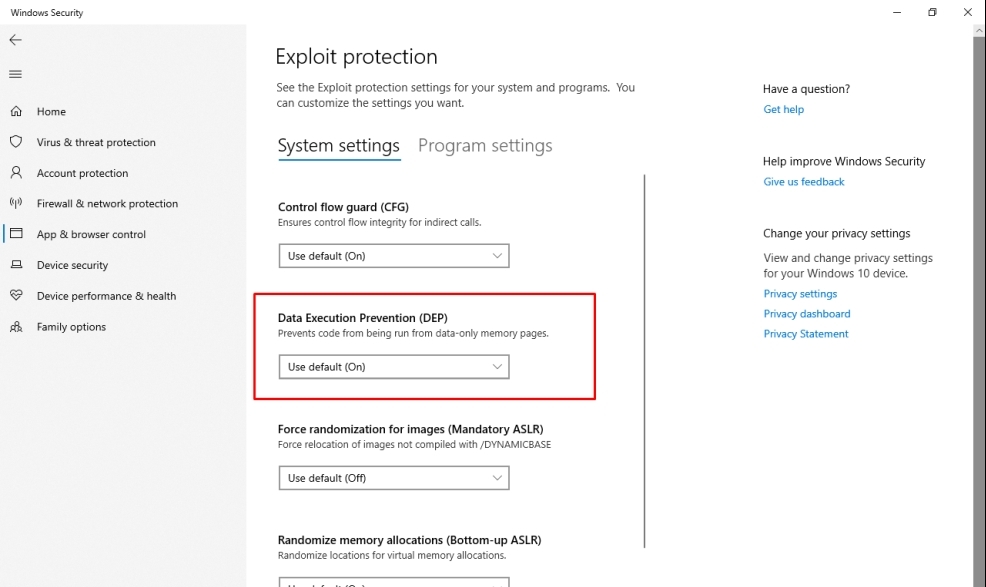Viewport: 986px width, 587px height.
Task: Select the System settings tab
Action: pos(339,146)
